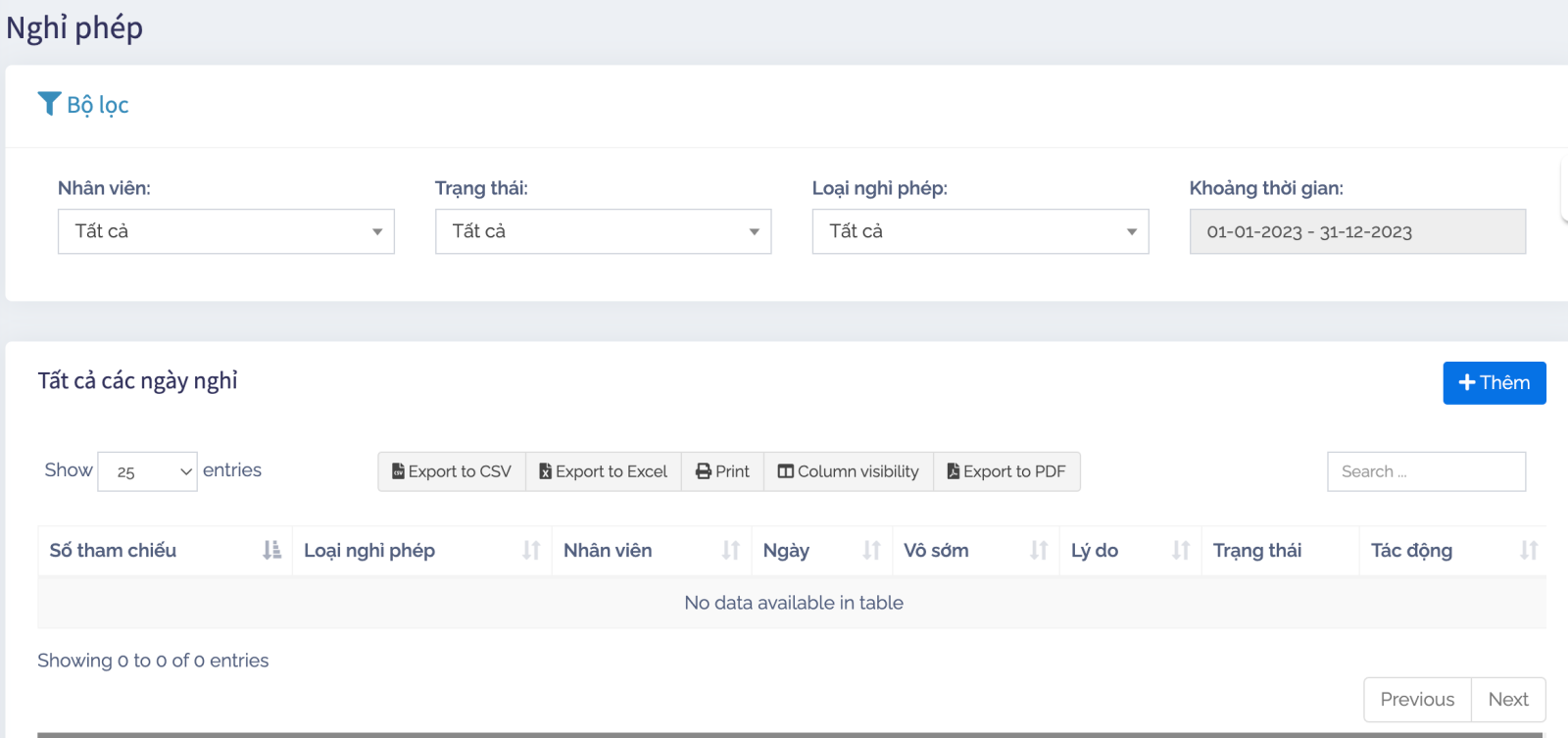
Task: Expand the Loại nghỉ phép dropdown
Action: (x=980, y=231)
